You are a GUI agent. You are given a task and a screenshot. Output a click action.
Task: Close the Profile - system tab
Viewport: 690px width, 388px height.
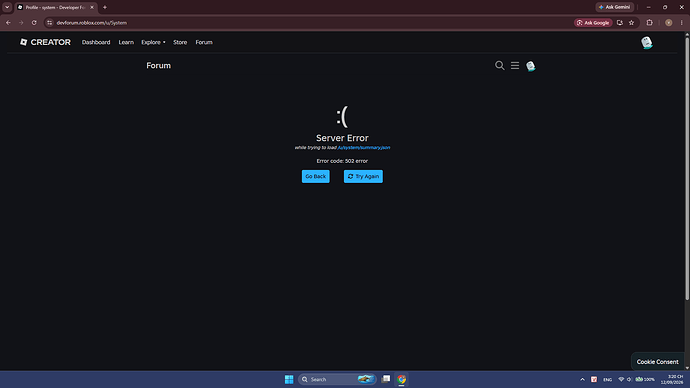[92, 7]
